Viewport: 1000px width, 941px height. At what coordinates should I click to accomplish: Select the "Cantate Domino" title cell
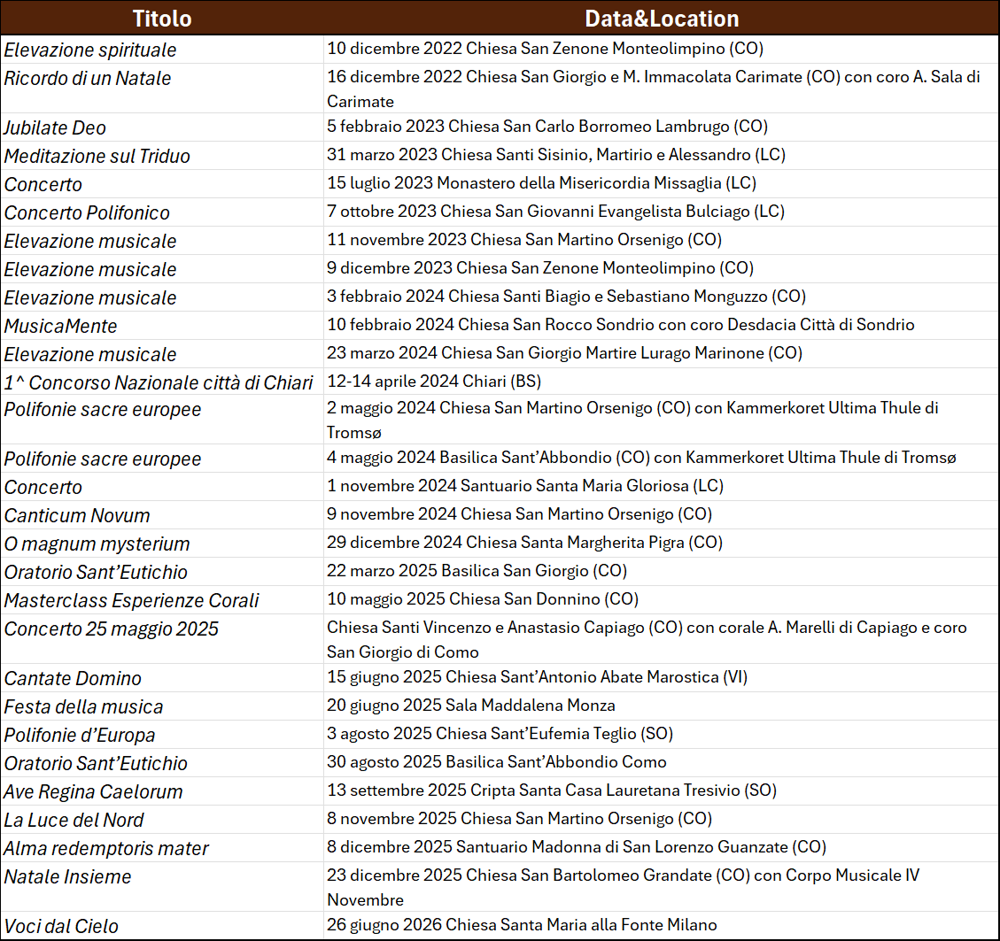(162, 678)
